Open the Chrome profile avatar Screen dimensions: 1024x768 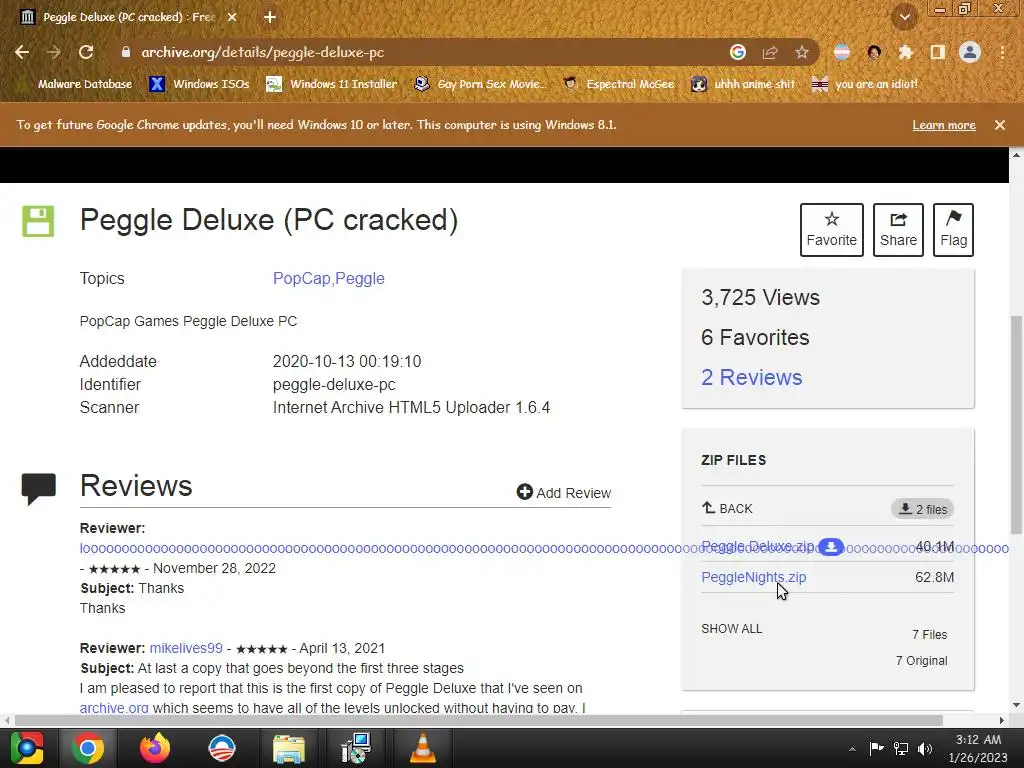[970, 52]
